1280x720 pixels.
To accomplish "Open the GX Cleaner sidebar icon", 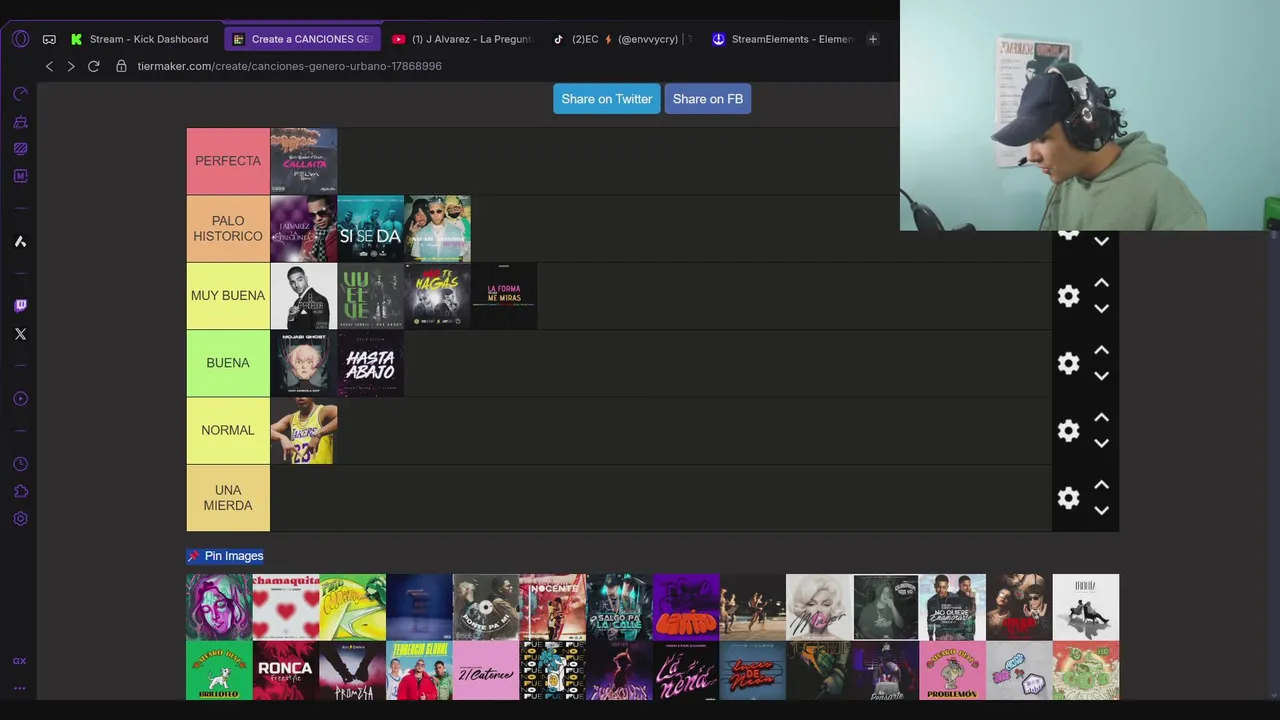I will [20, 122].
